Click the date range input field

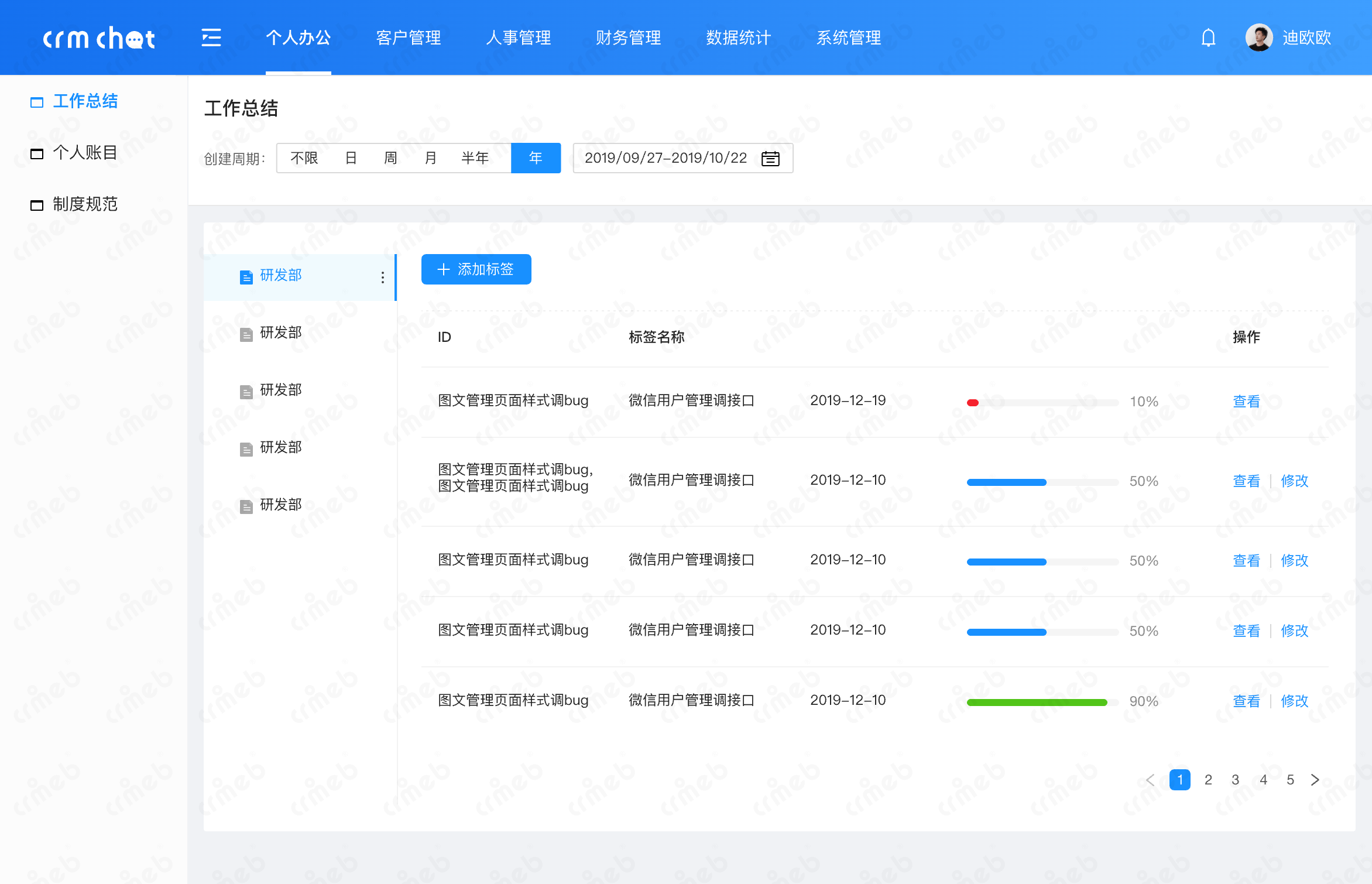click(x=666, y=158)
